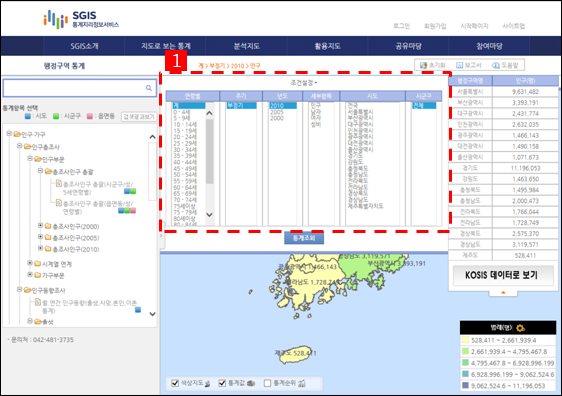This screenshot has height=396, width=562.
Task: Open 총조사인구 총괄(읍면동/성/연령별) item
Action: click(x=98, y=207)
